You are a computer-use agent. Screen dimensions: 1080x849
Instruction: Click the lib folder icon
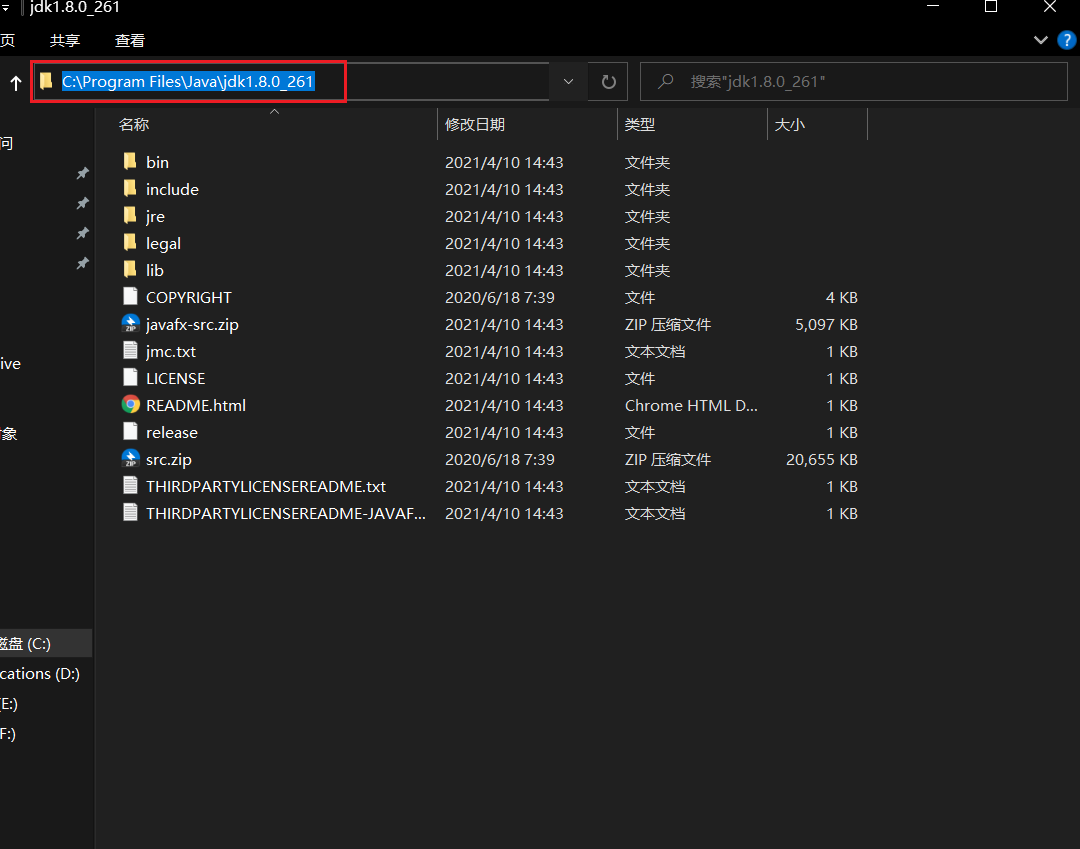(129, 269)
